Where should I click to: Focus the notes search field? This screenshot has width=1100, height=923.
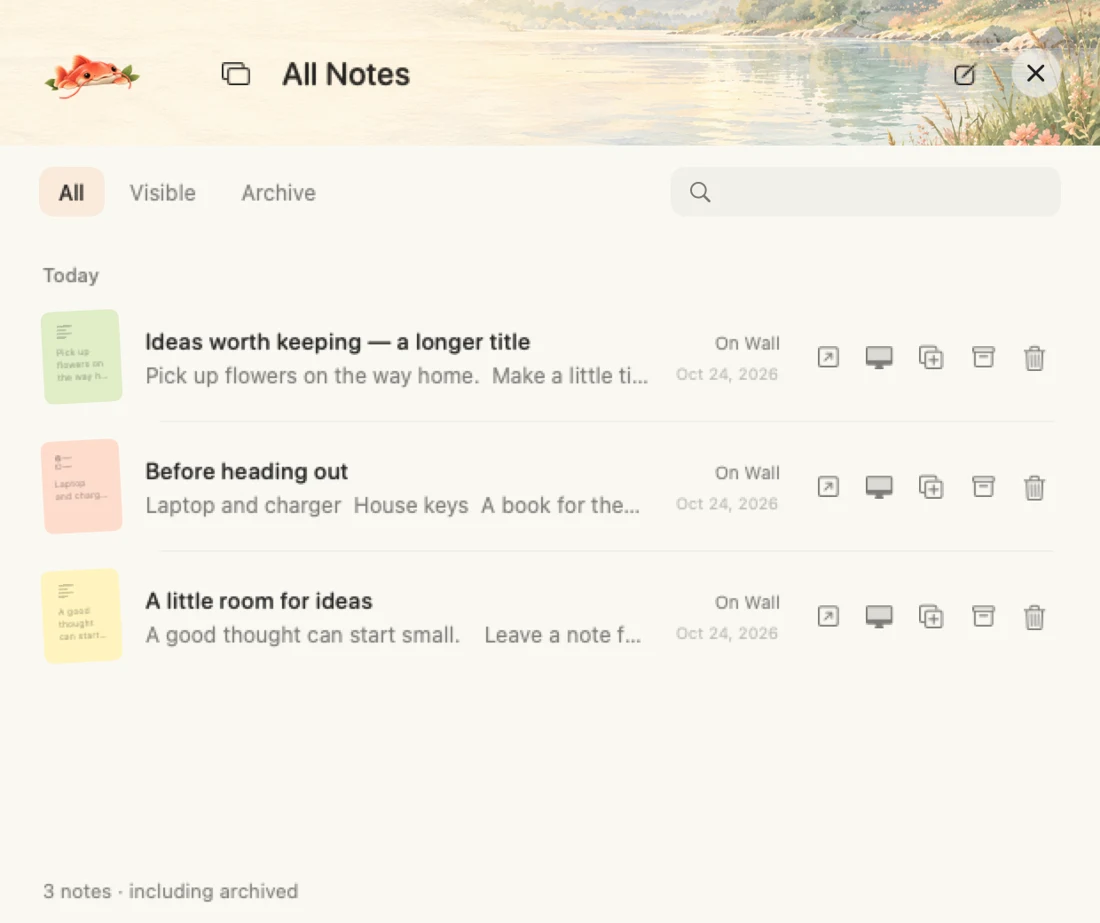[x=865, y=191]
